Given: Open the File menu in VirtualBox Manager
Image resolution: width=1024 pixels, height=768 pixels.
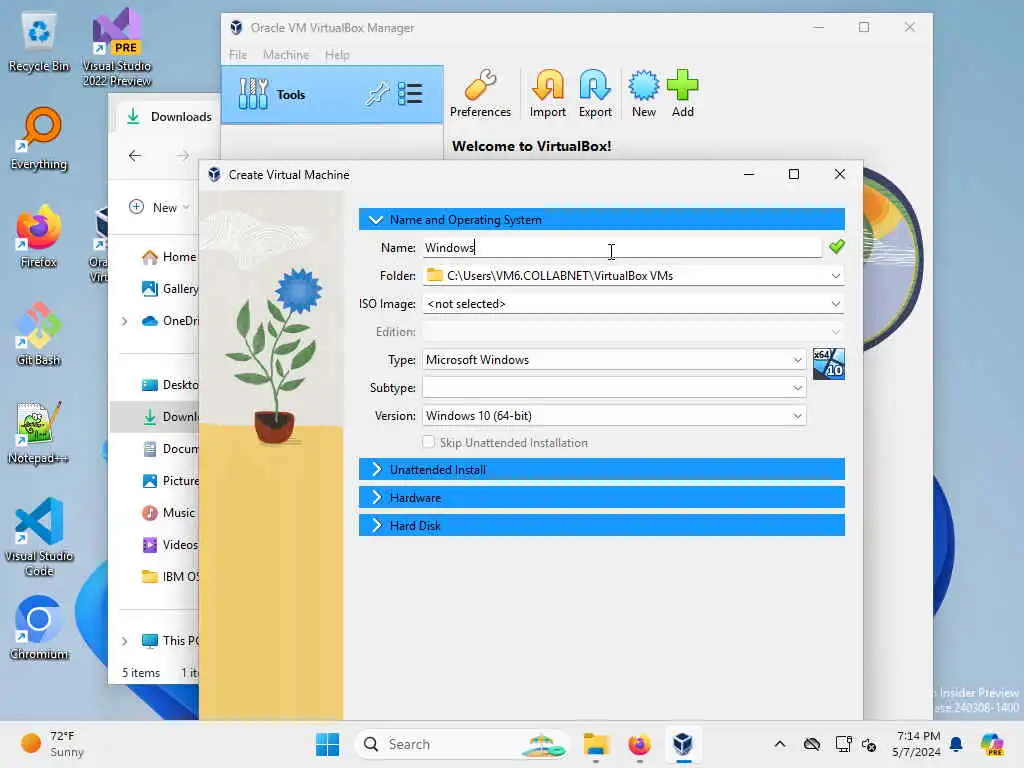Looking at the screenshot, I should (x=238, y=55).
